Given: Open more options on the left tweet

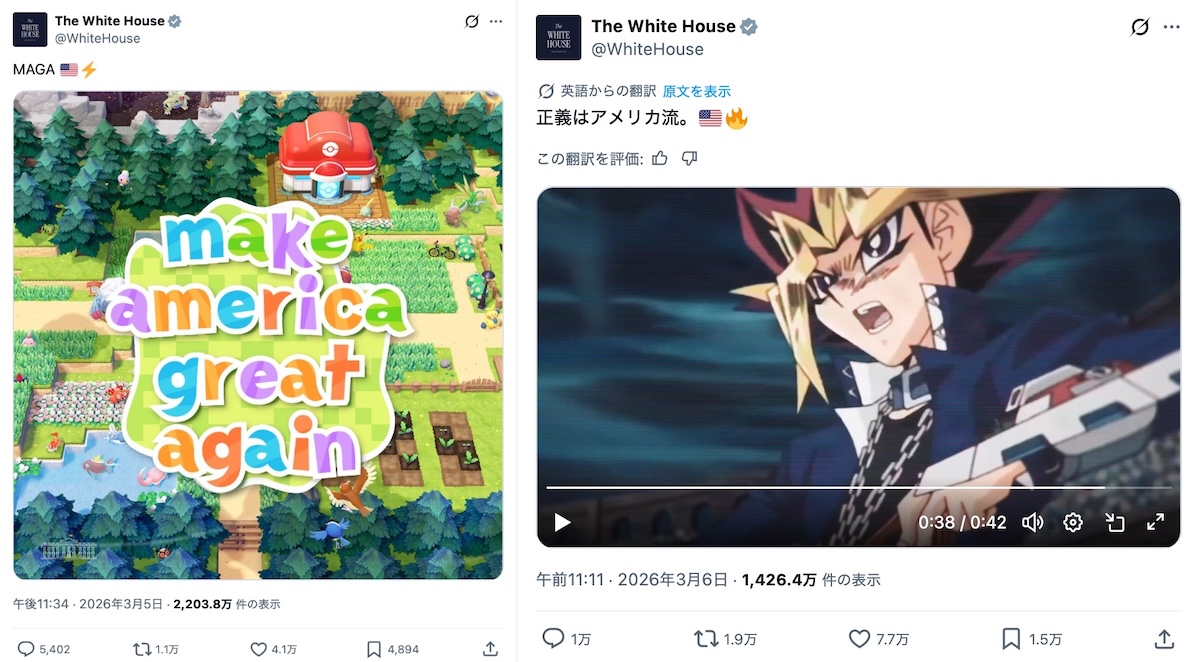Looking at the screenshot, I should [496, 21].
